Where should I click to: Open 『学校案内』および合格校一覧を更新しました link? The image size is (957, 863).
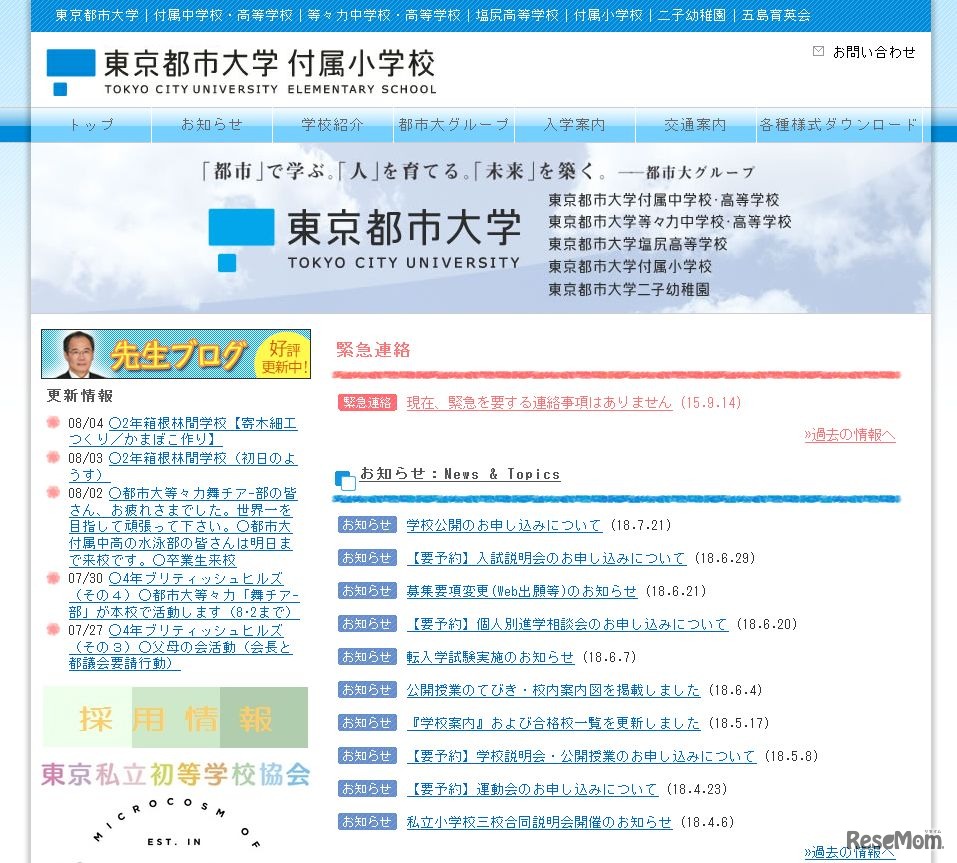554,723
